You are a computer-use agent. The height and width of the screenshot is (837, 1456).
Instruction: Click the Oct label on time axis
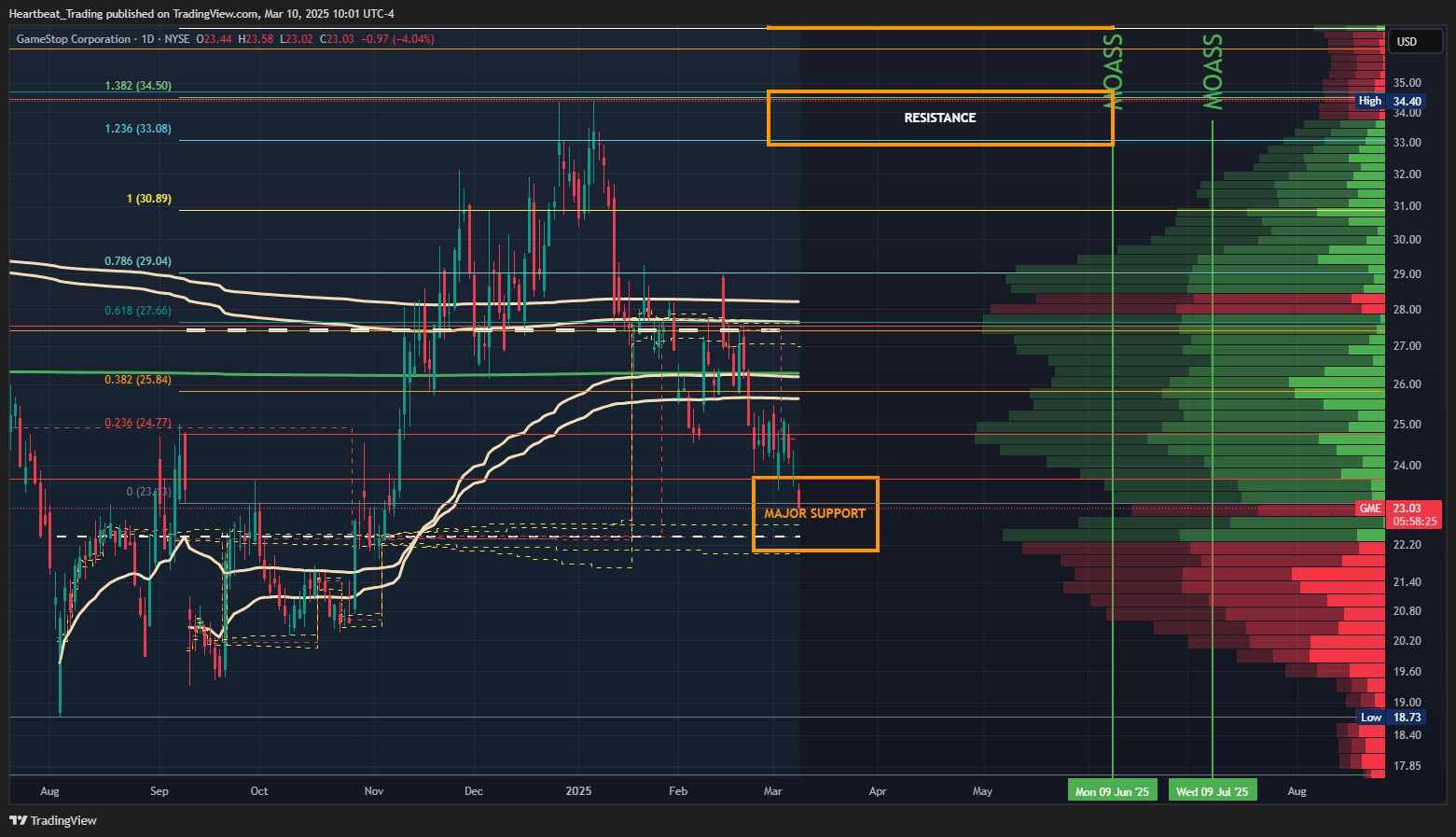(x=259, y=791)
